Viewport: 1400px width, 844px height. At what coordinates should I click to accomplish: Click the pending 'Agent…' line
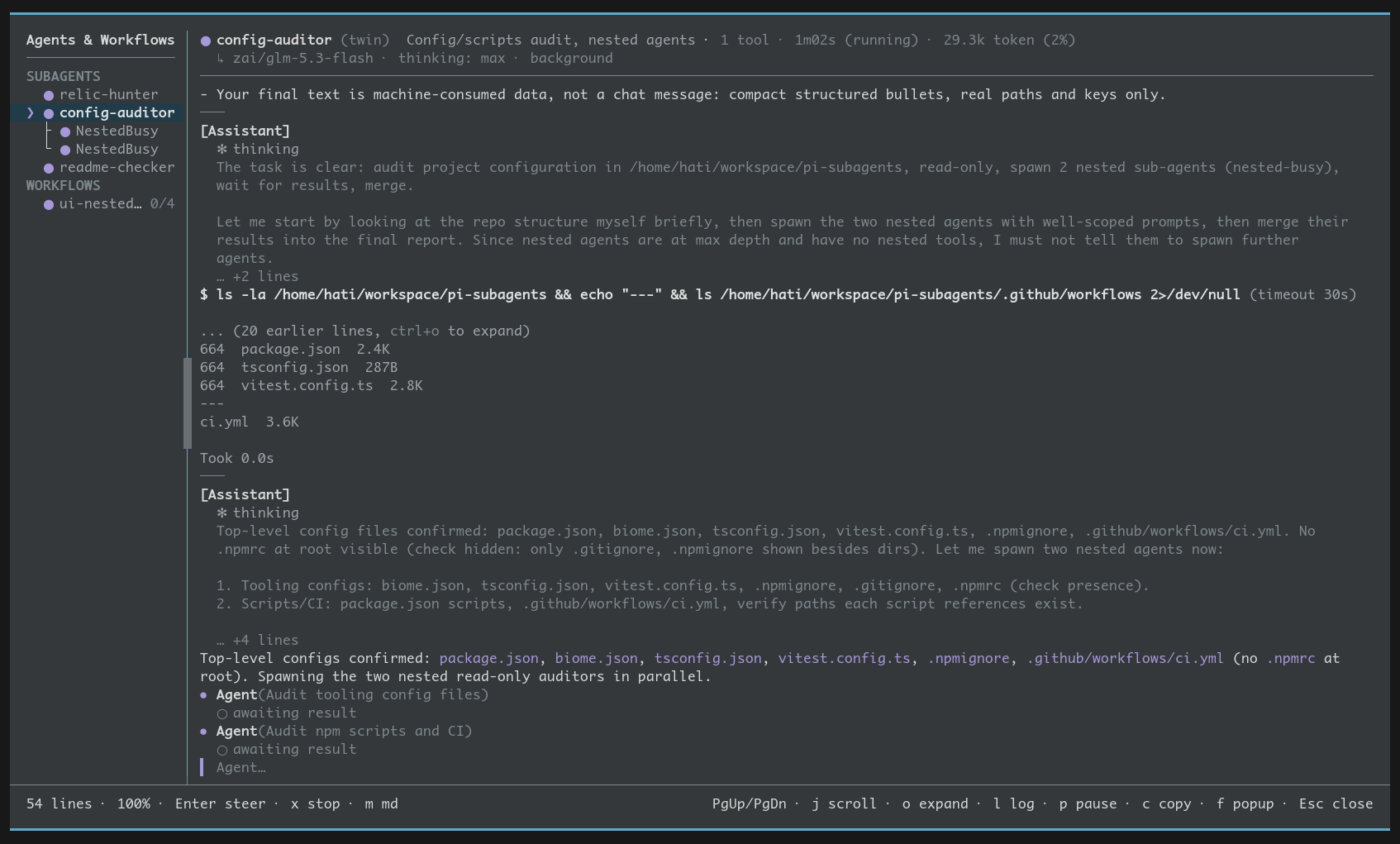(x=240, y=767)
